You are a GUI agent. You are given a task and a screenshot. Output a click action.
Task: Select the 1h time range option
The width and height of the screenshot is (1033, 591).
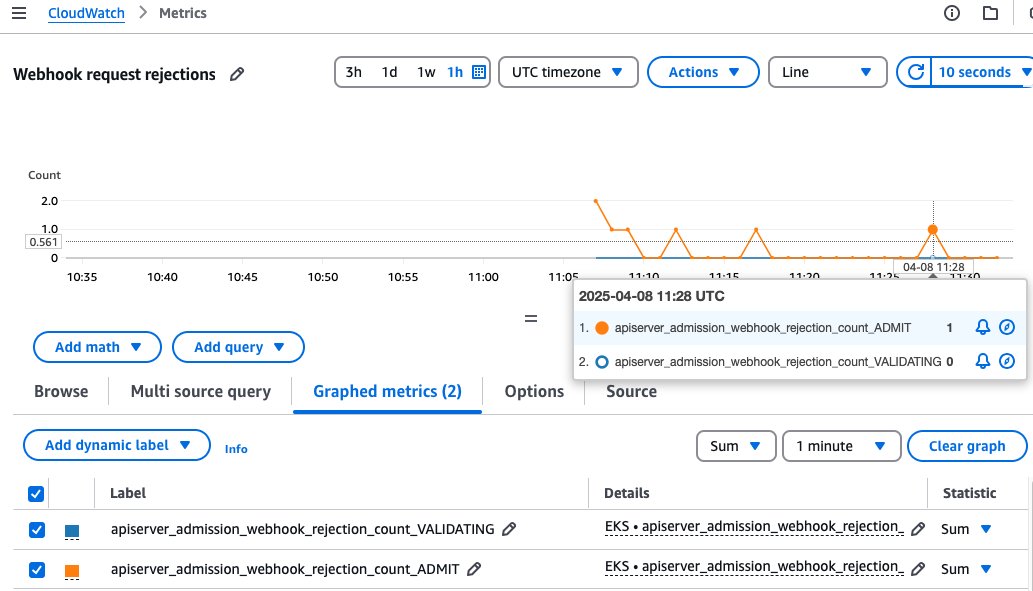[455, 72]
